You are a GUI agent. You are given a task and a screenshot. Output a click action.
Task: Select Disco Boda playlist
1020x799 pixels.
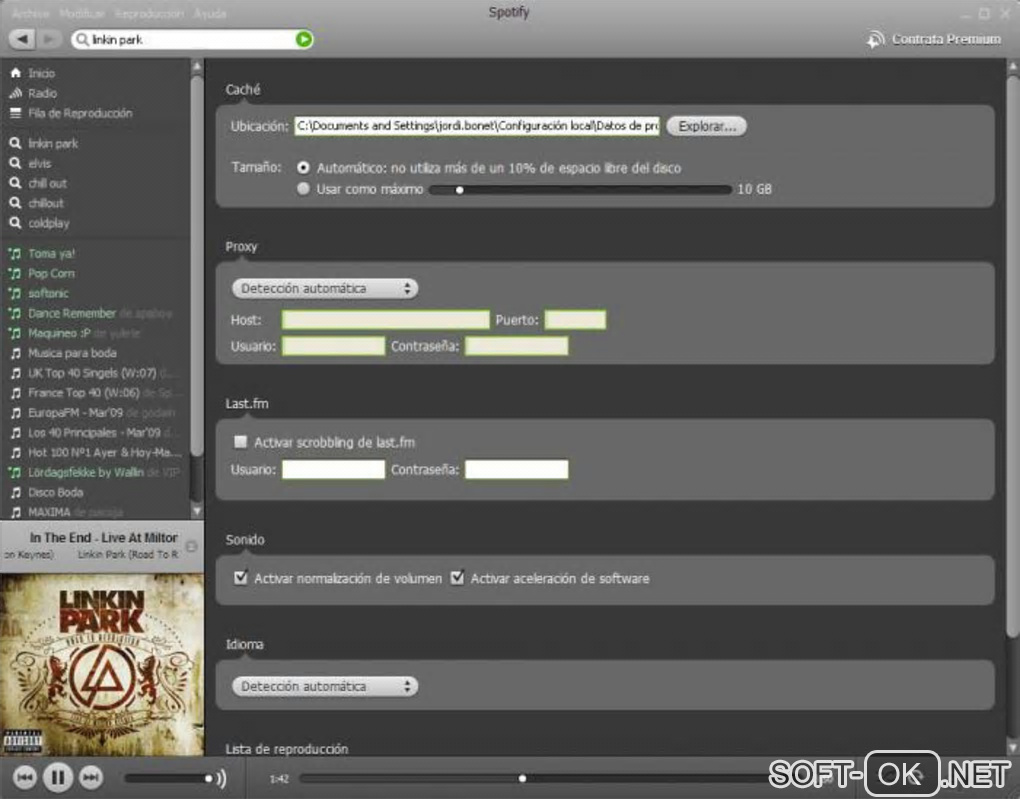coord(46,493)
